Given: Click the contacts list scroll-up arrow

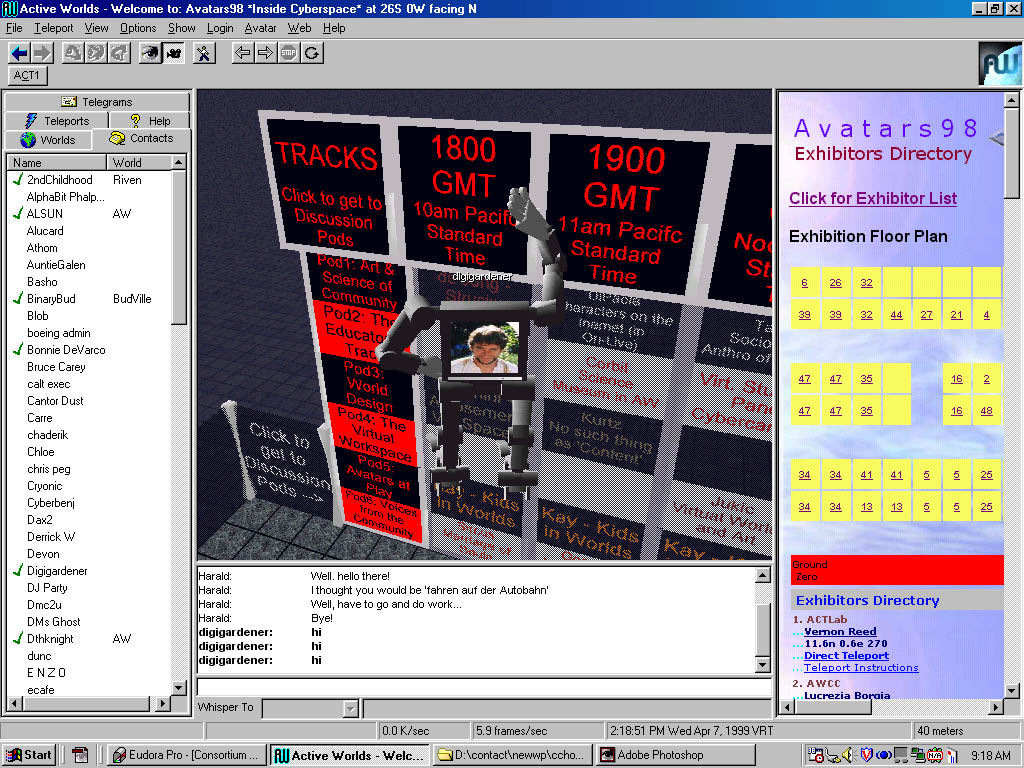Looking at the screenshot, I should tap(179, 162).
